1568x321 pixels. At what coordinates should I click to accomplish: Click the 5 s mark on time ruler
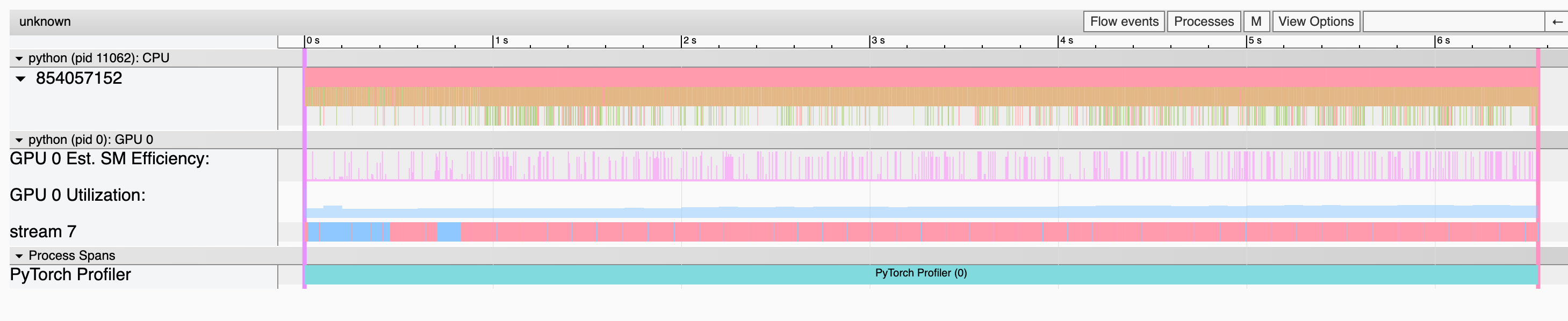coord(1255,41)
